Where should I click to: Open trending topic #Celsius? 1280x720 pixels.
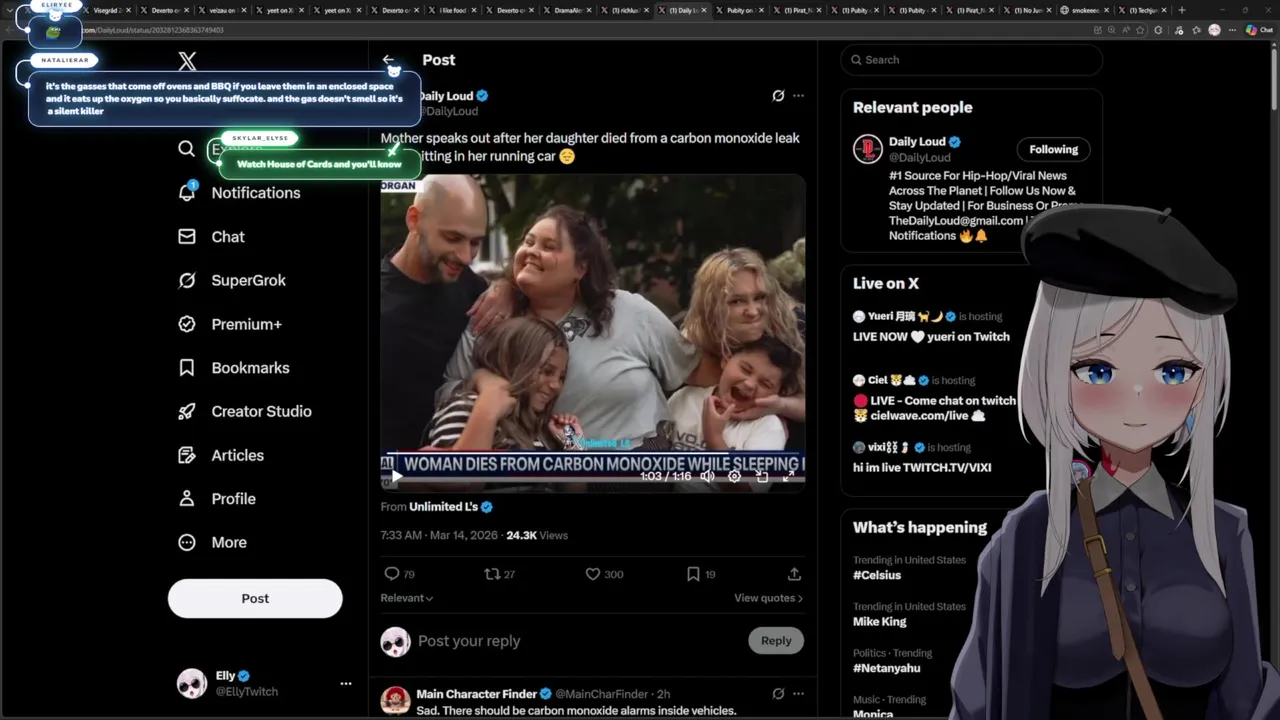pyautogui.click(x=877, y=575)
